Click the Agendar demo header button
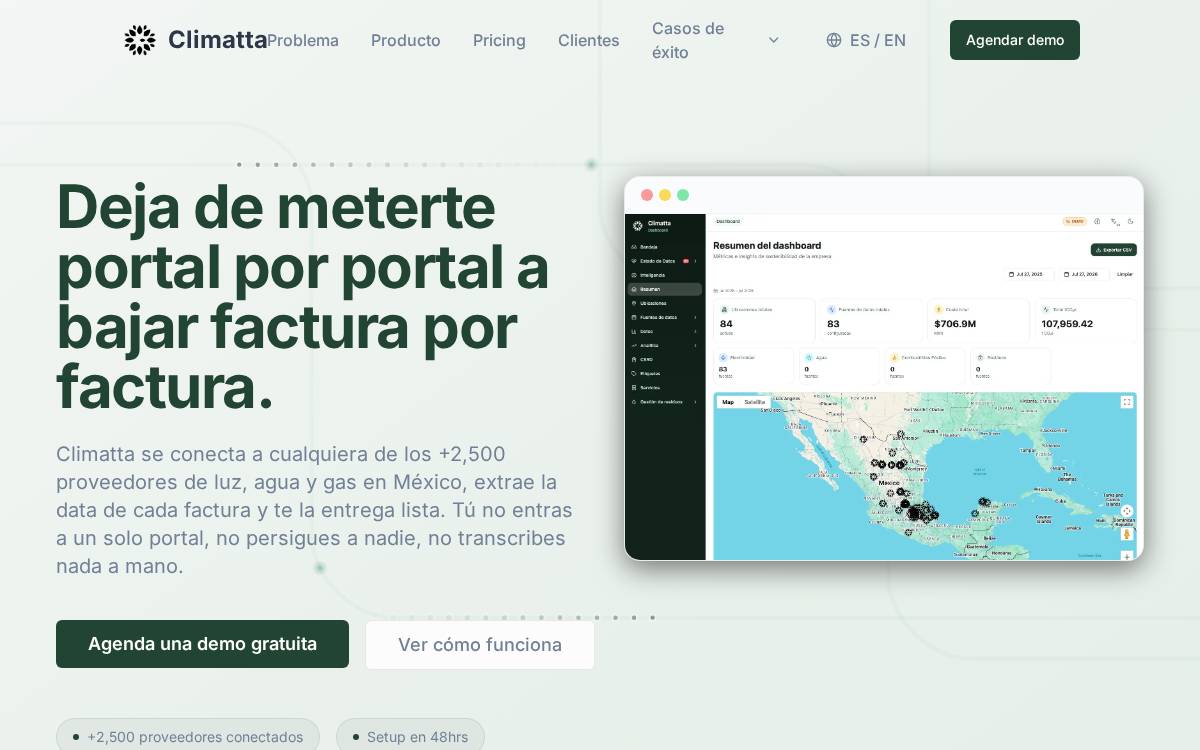1200x750 pixels. tap(1015, 40)
